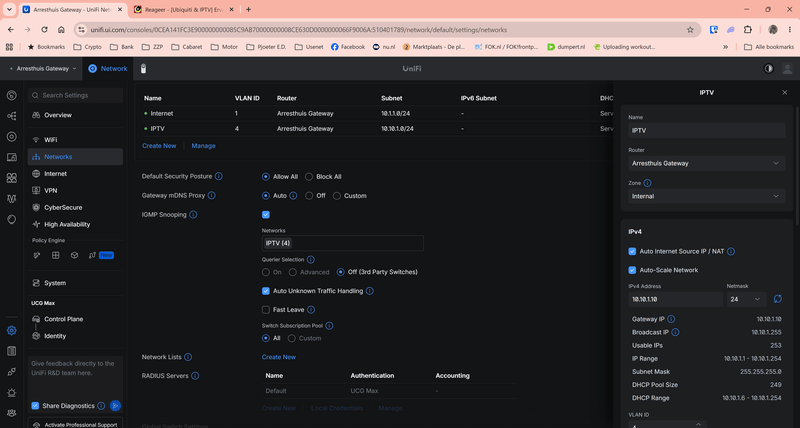
Task: Toggle Auto Internet Source IP / NAT checkbox
Action: pyautogui.click(x=632, y=251)
